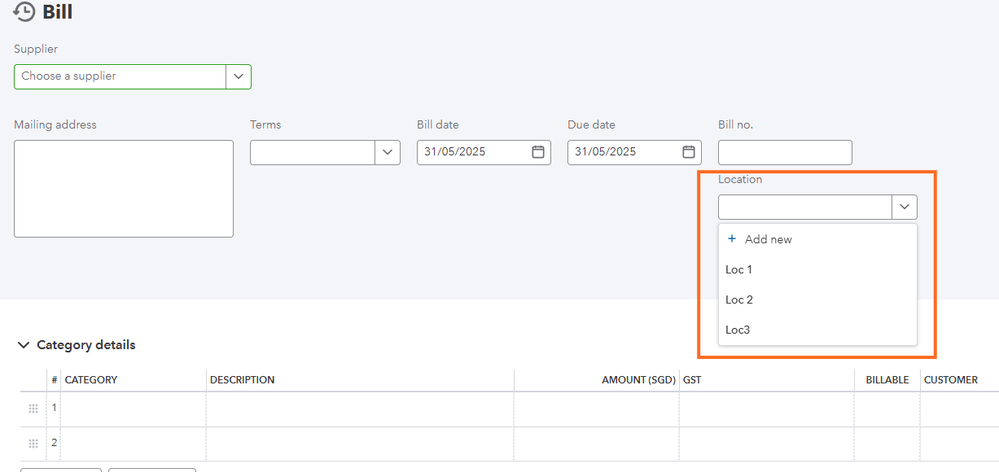The image size is (999, 472).
Task: Click the Choose a supplier field
Action: click(x=120, y=76)
